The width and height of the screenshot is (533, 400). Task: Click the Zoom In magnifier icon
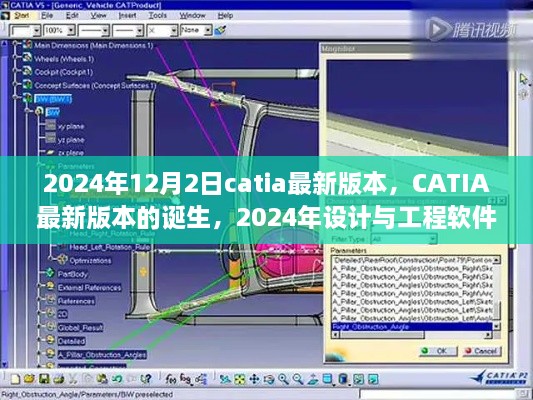pos(283,379)
